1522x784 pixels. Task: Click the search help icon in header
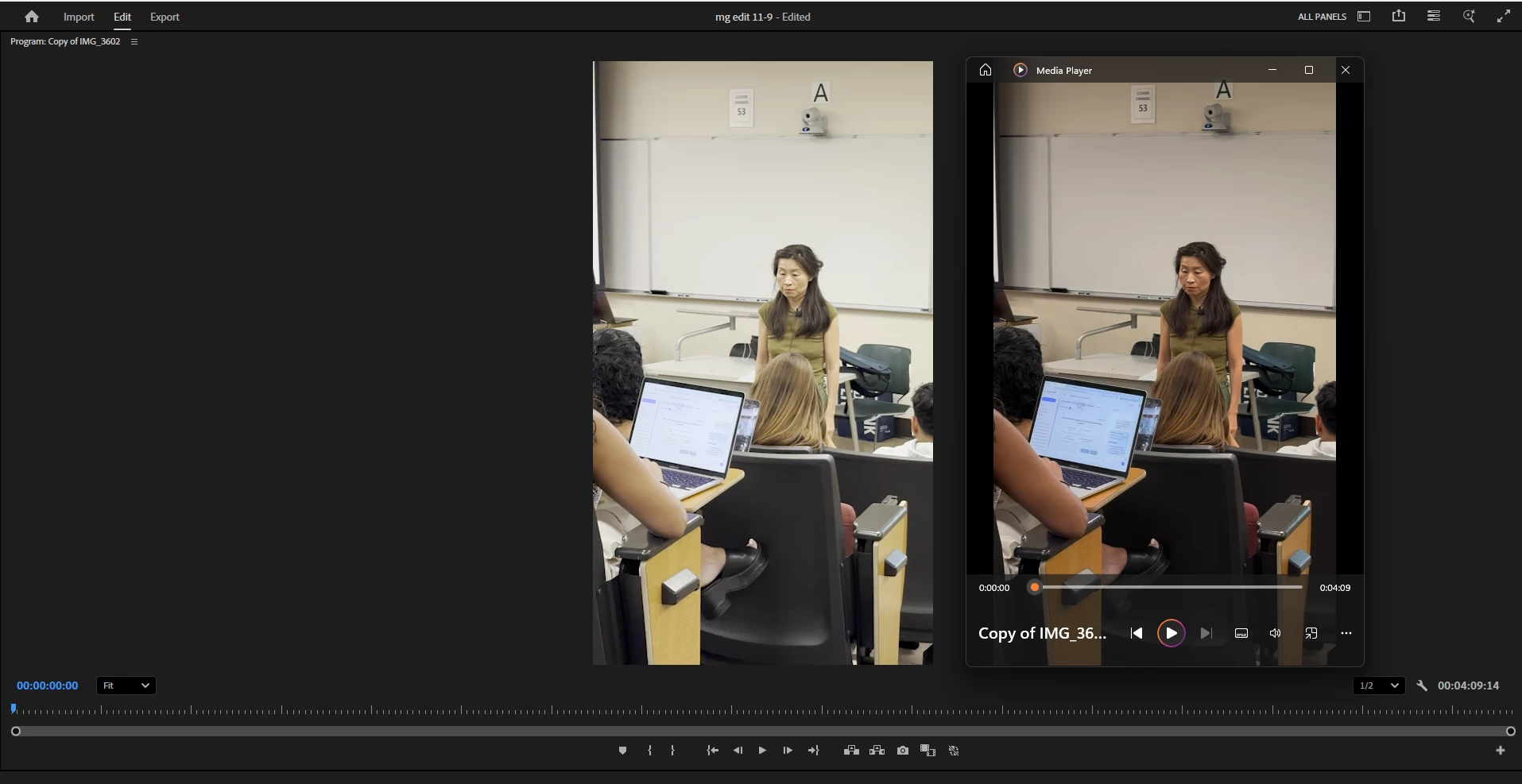(x=1469, y=16)
